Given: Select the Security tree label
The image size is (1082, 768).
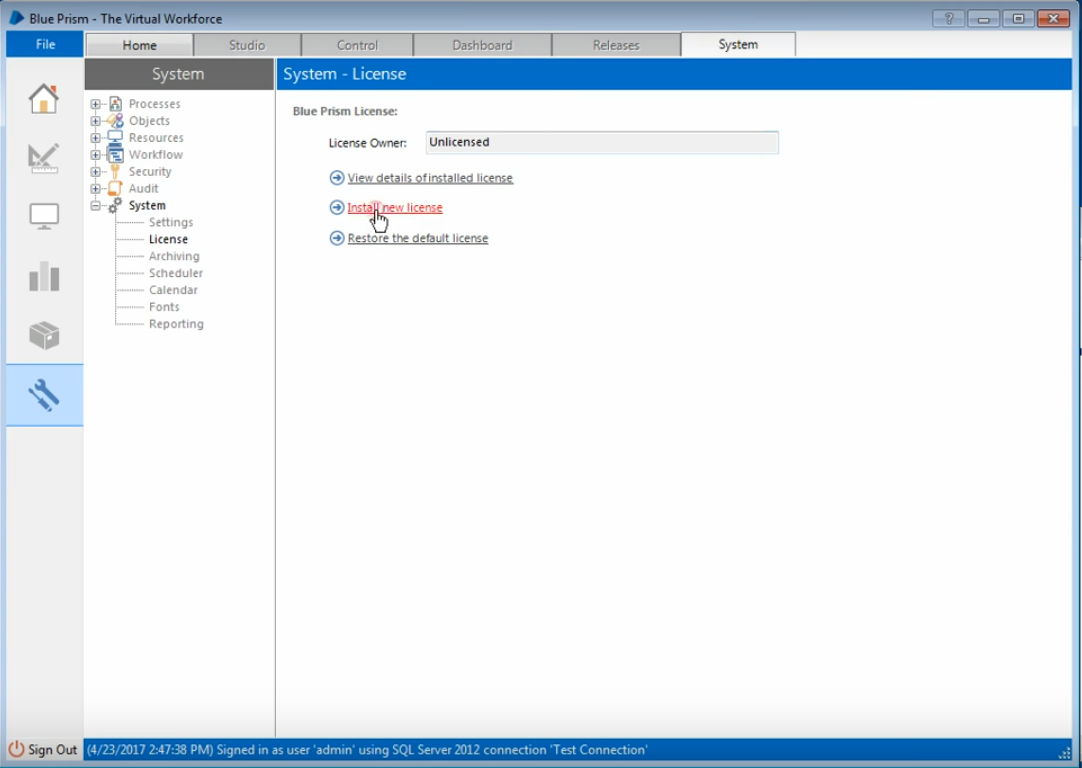Looking at the screenshot, I should click(x=150, y=172).
